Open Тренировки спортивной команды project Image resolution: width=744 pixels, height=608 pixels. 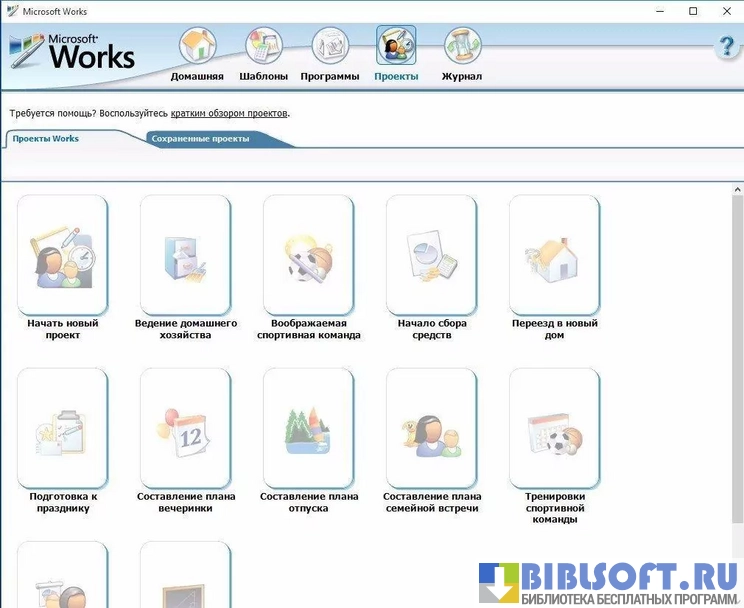coord(554,428)
